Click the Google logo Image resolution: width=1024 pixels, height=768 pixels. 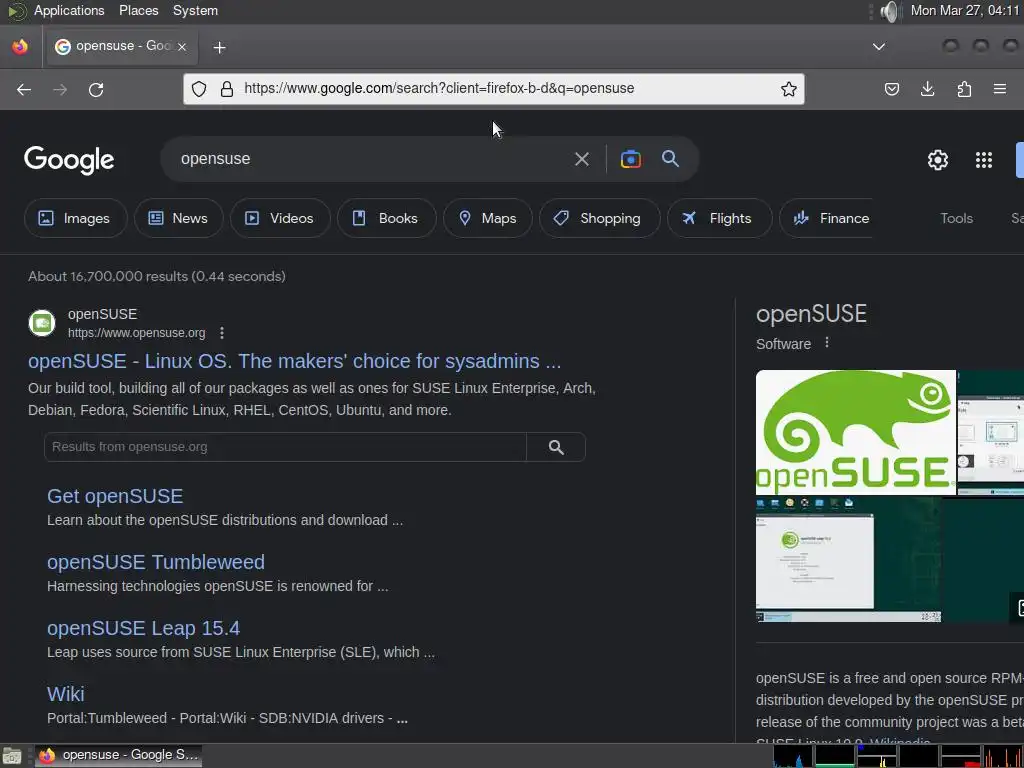pyautogui.click(x=69, y=160)
